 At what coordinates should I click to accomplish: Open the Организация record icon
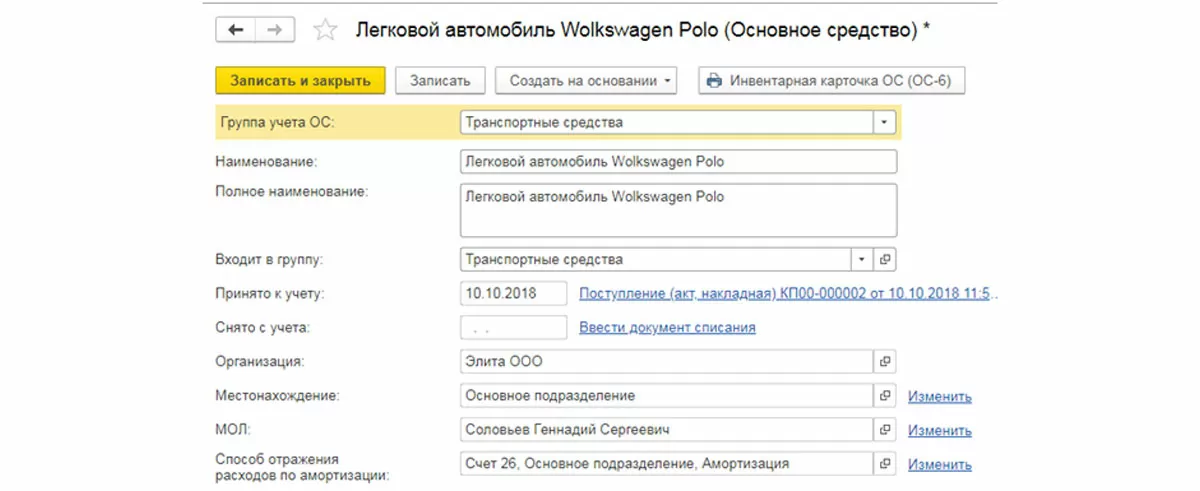[x=885, y=361]
